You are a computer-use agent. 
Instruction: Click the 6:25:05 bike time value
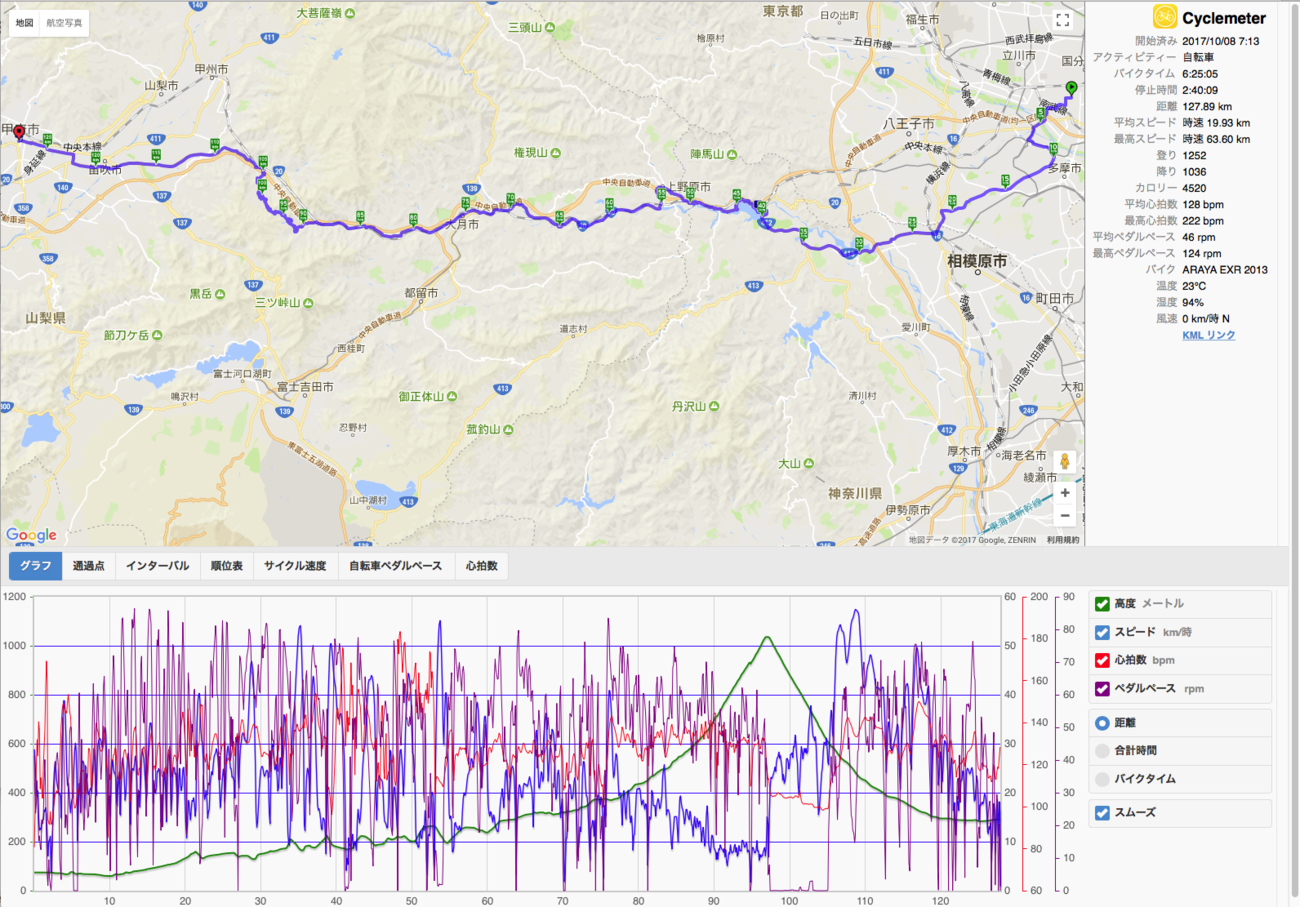click(1201, 73)
